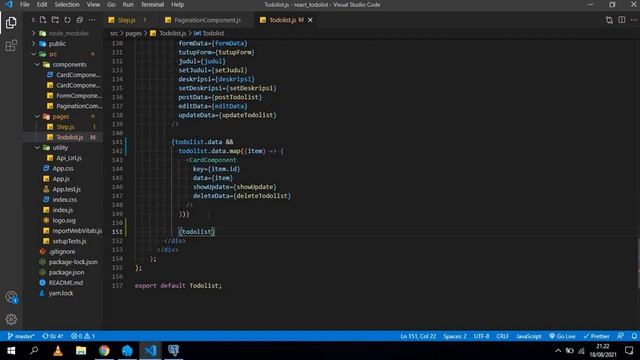Open the errors and warnings status item
This screenshot has height=360, width=640.
[x=83, y=336]
